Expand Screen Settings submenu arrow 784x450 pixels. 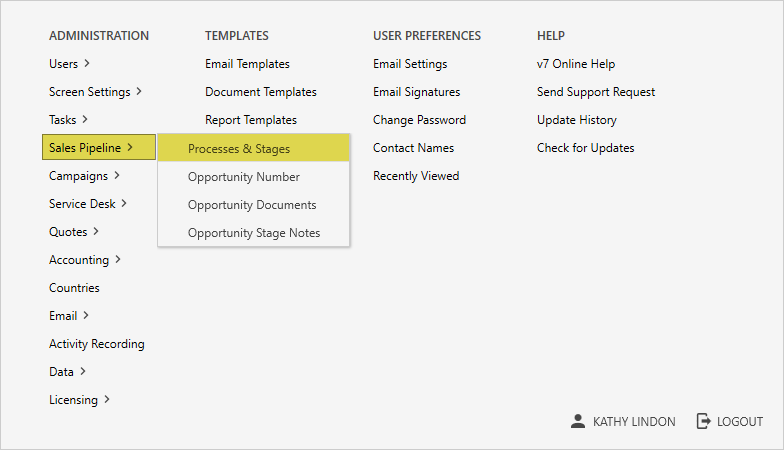tap(139, 92)
